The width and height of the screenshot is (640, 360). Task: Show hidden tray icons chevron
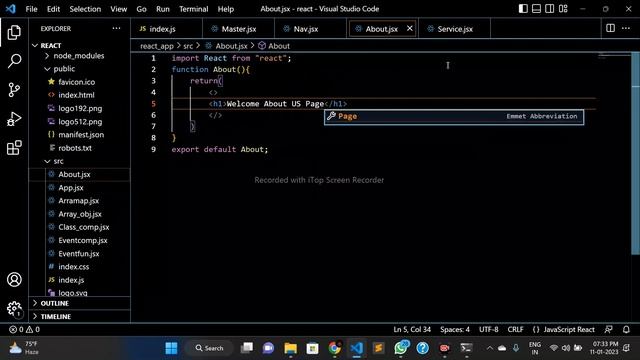tap(489, 348)
